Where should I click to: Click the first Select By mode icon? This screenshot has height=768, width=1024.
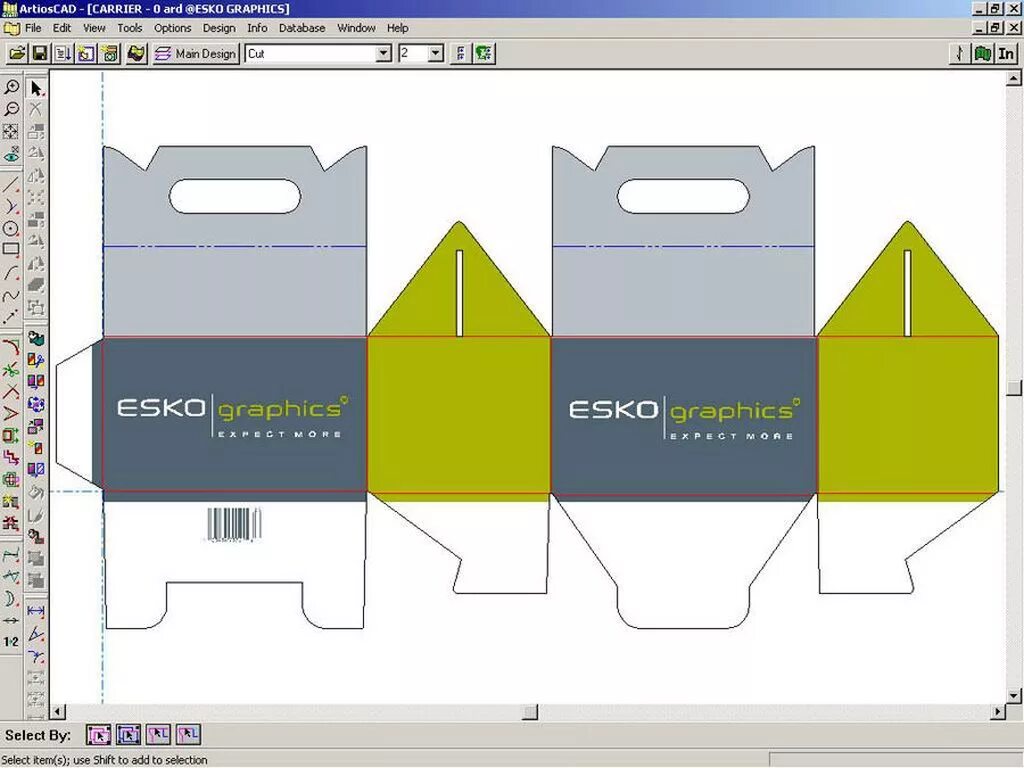[x=99, y=735]
